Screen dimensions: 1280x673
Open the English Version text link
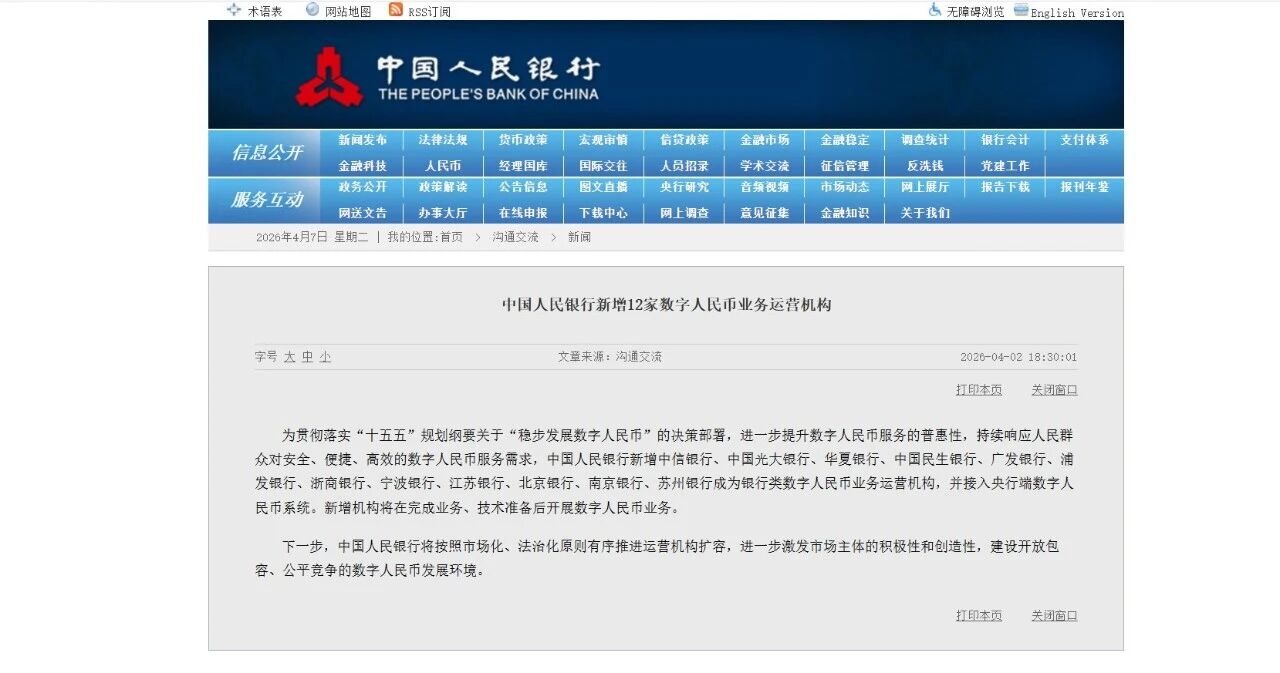pos(1077,13)
